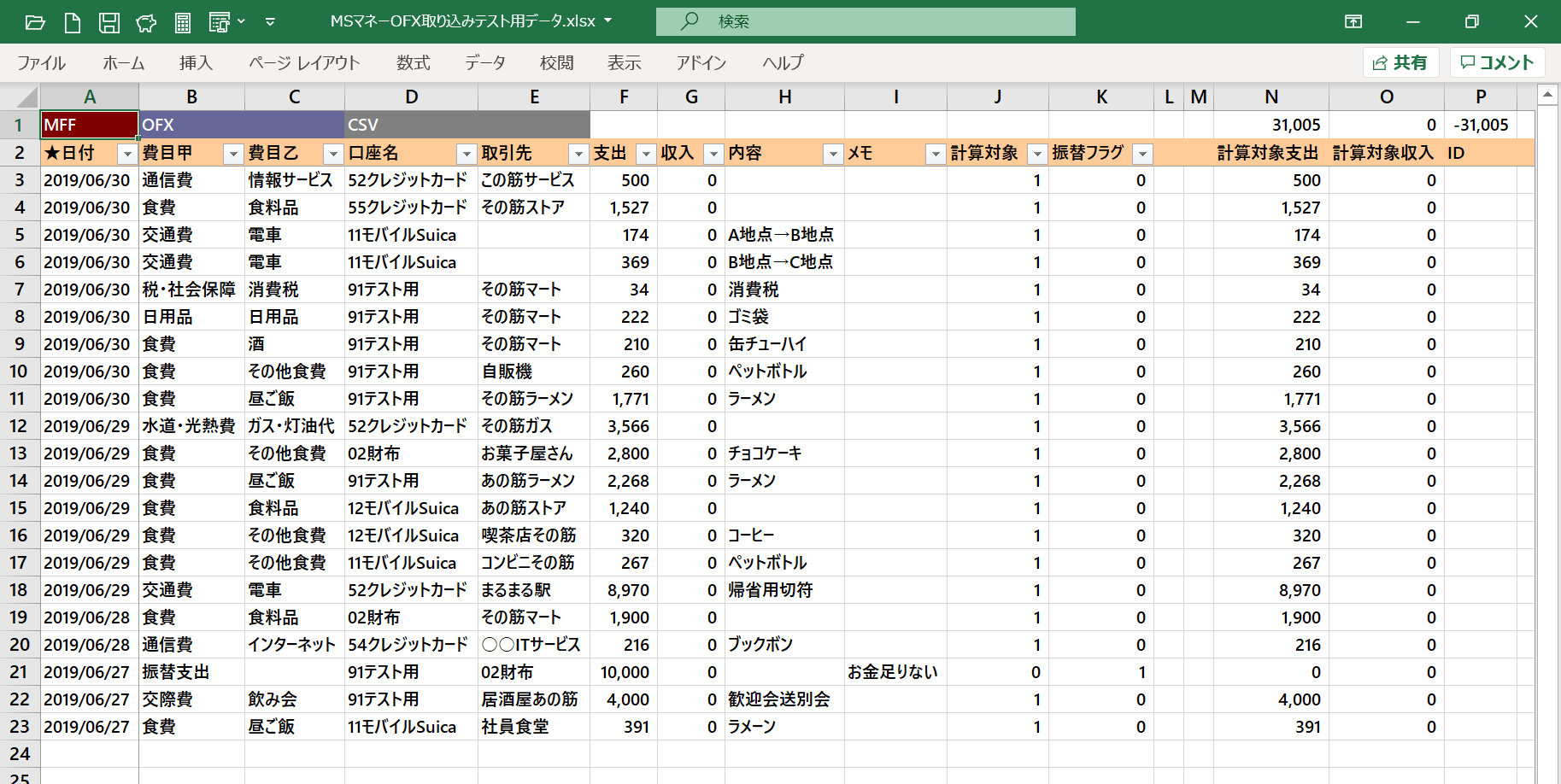Select column F header

coord(624,97)
